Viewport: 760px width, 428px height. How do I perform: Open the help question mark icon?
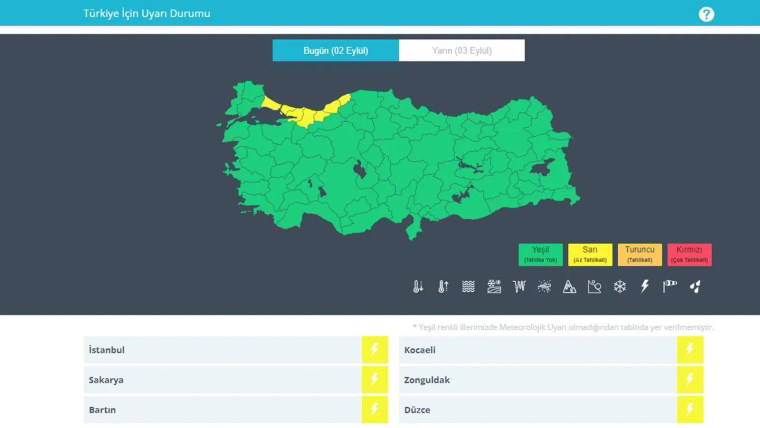point(707,14)
